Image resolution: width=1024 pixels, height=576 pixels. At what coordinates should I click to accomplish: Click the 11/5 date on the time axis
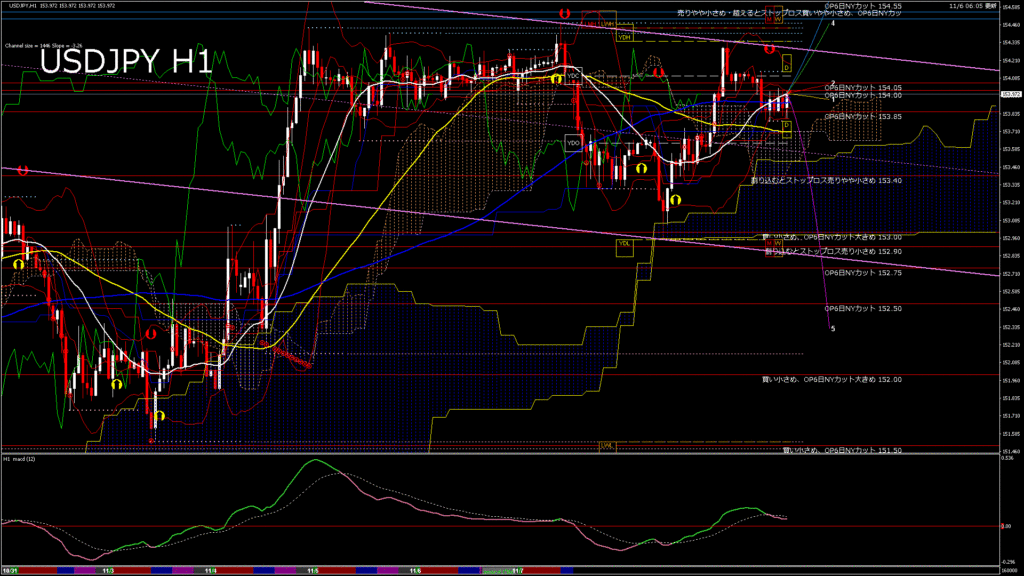[x=313, y=572]
